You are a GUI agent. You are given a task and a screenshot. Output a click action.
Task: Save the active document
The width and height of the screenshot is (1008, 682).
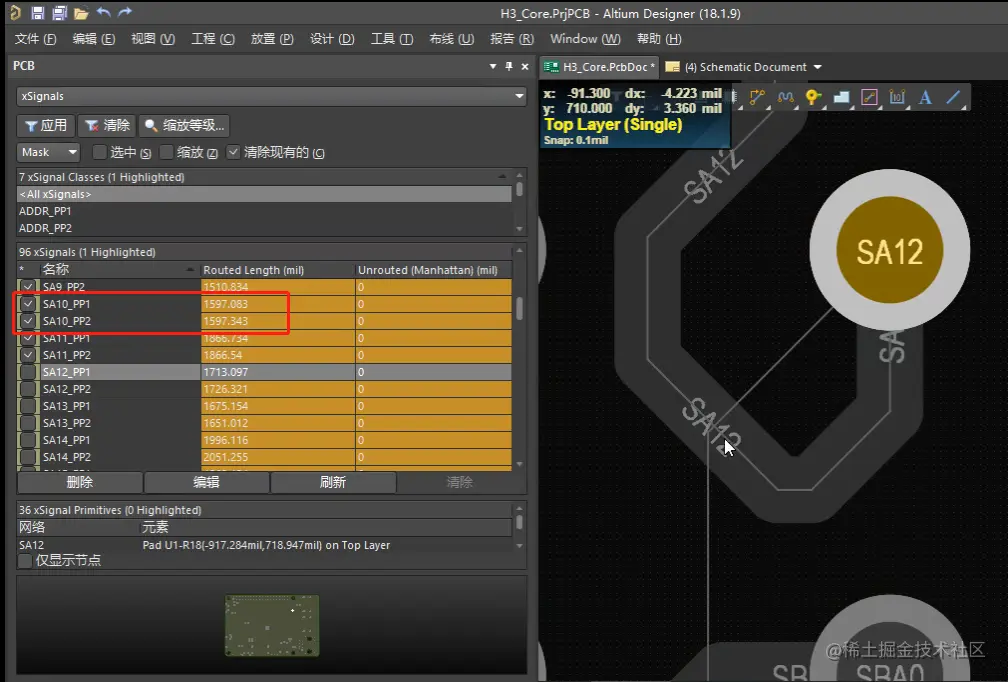tap(37, 12)
